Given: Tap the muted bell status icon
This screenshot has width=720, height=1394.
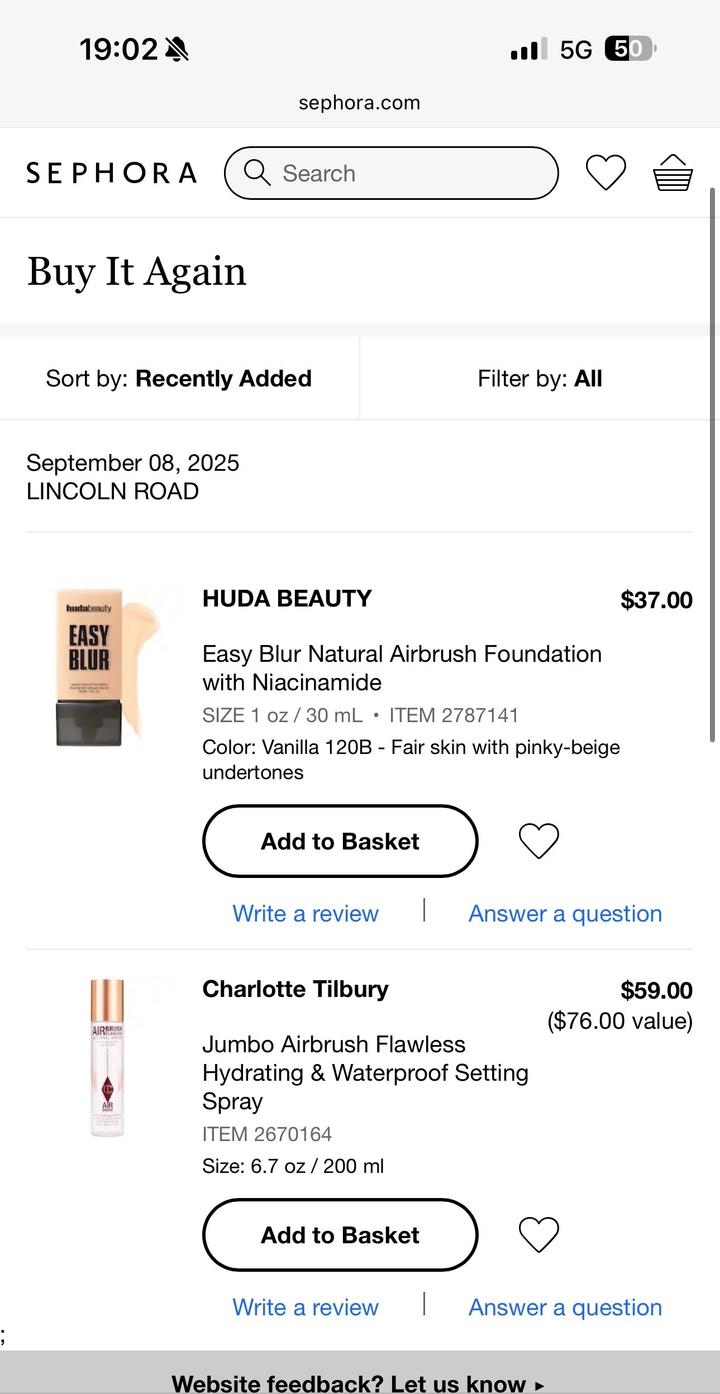Looking at the screenshot, I should 177,49.
